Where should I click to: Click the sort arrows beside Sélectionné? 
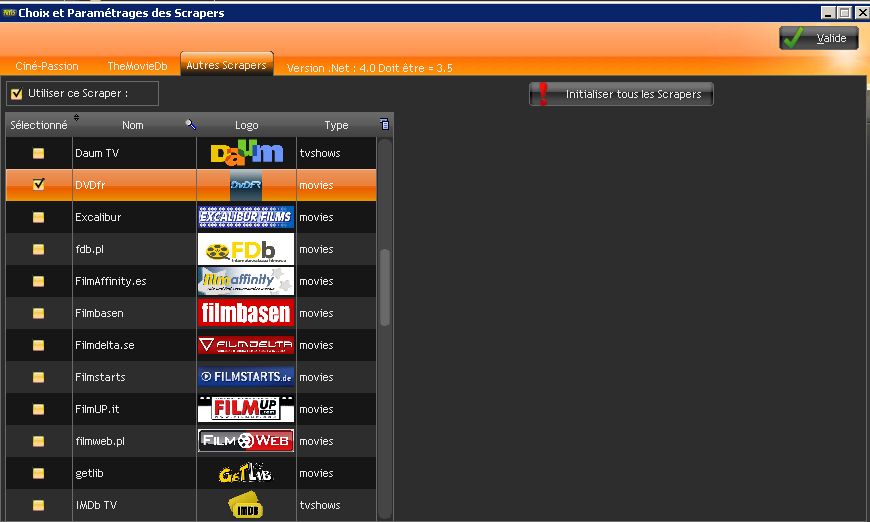[77, 118]
